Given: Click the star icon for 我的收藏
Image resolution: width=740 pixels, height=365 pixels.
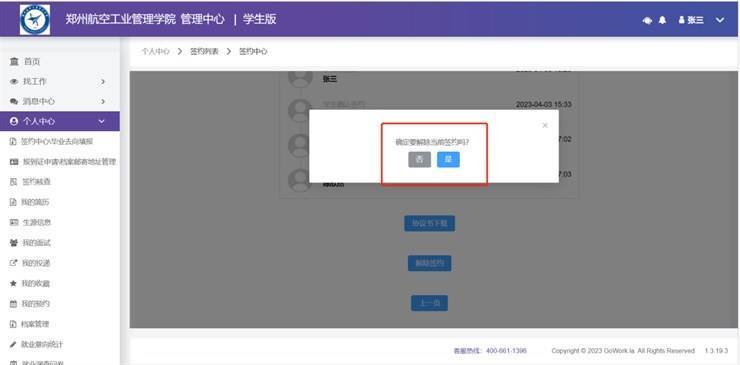Looking at the screenshot, I should click(14, 283).
